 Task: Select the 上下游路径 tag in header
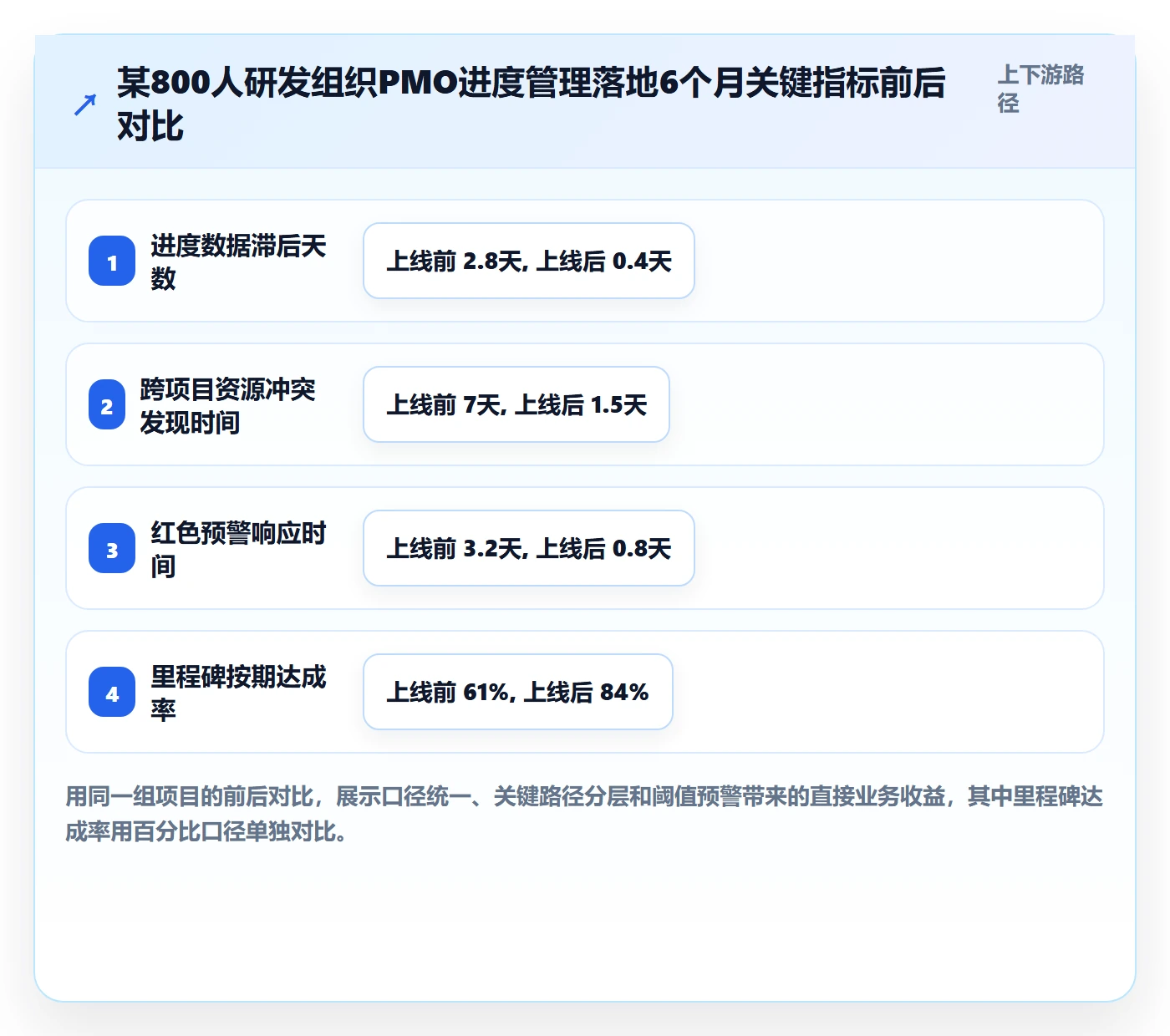[1040, 89]
